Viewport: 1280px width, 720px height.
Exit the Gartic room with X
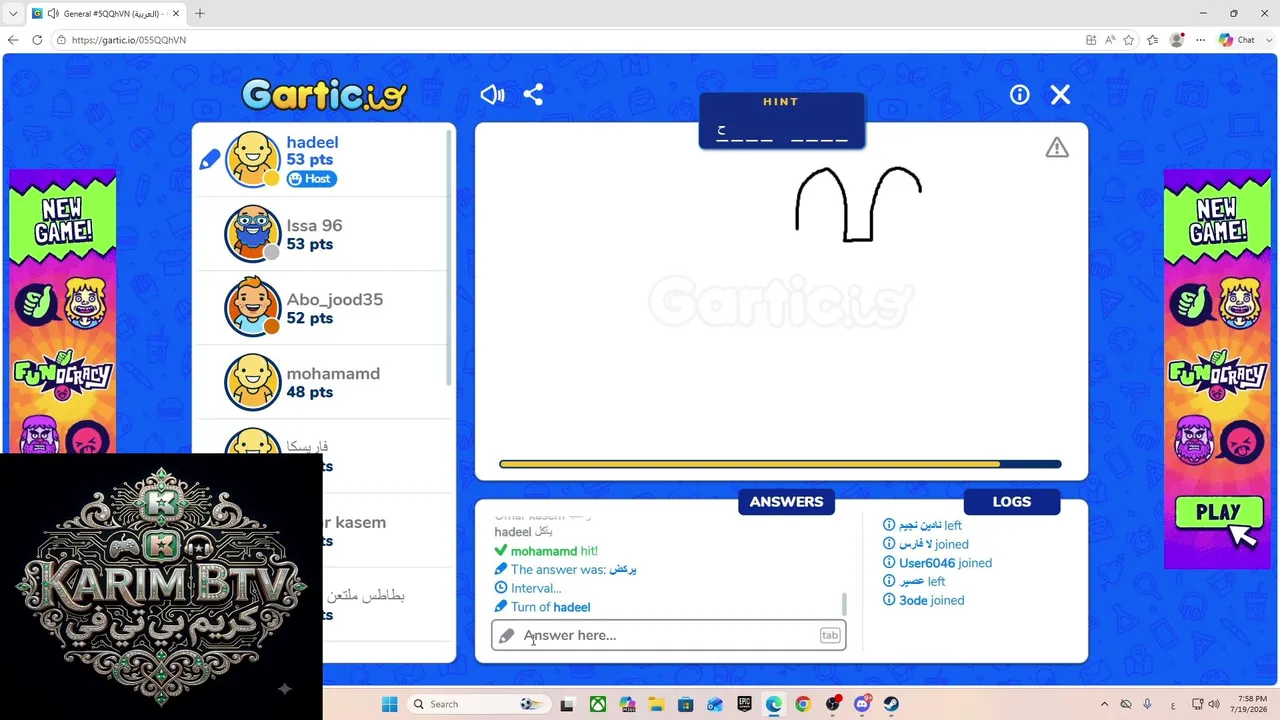coord(1060,95)
